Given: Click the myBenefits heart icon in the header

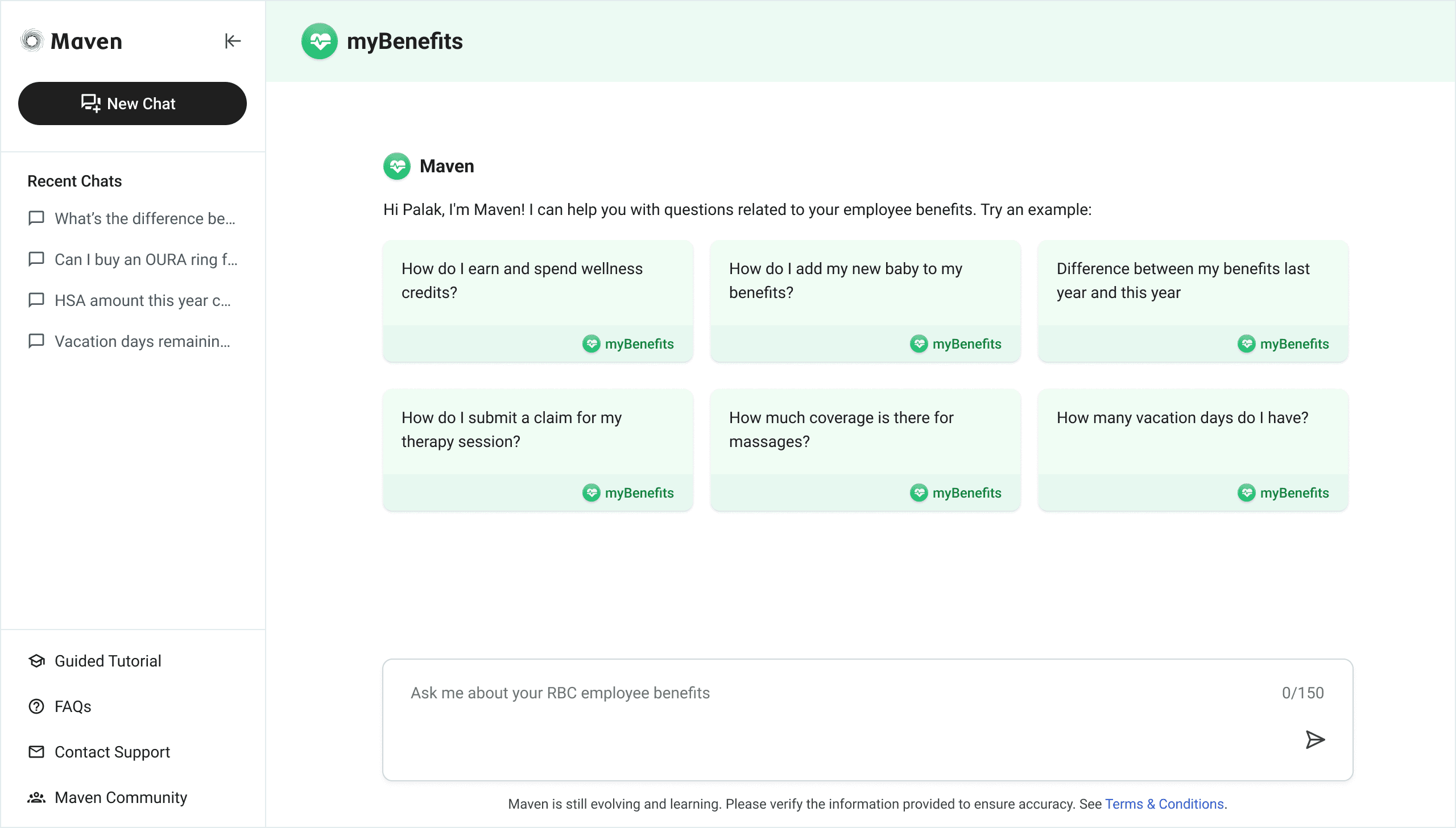Looking at the screenshot, I should [x=320, y=41].
